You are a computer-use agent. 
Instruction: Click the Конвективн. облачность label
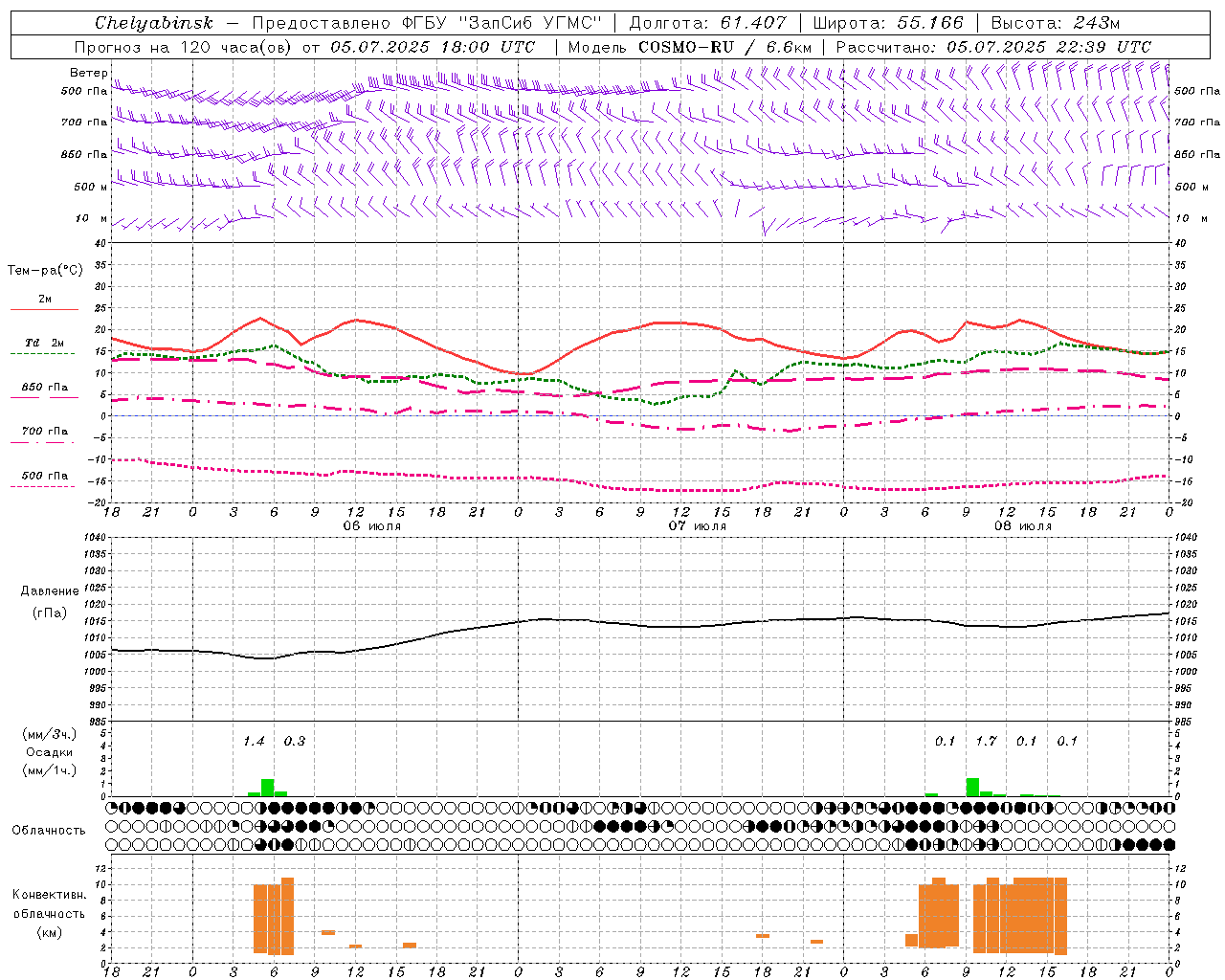[x=49, y=904]
